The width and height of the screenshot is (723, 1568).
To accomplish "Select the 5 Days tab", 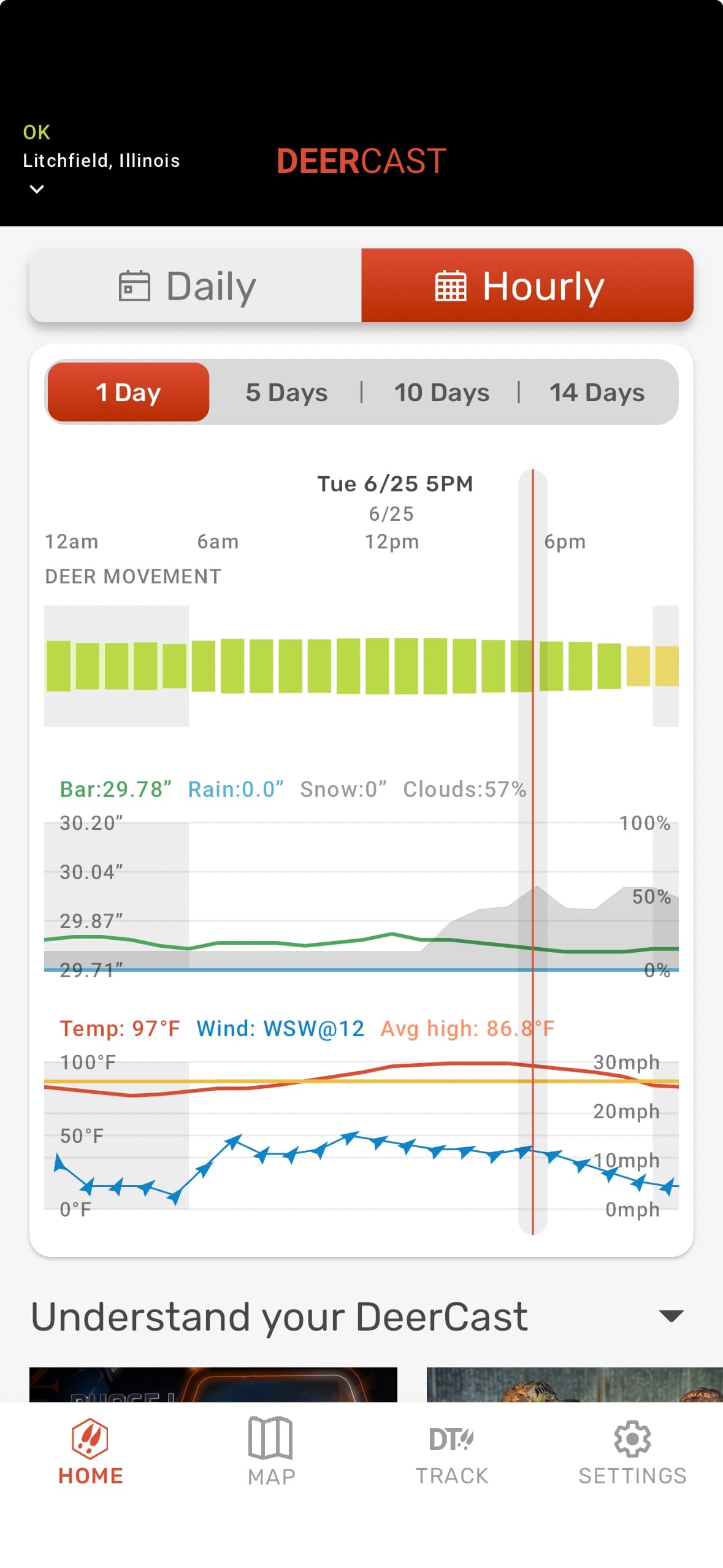I will click(x=286, y=392).
